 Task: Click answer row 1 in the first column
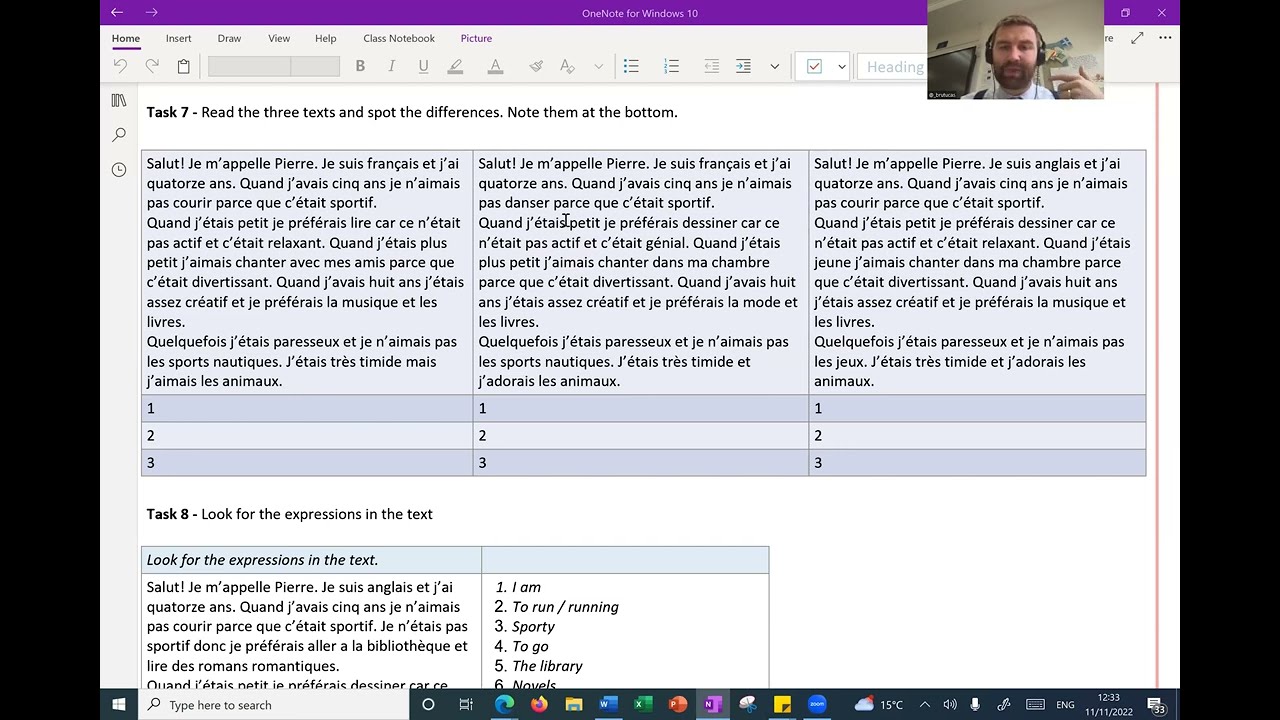pos(307,408)
